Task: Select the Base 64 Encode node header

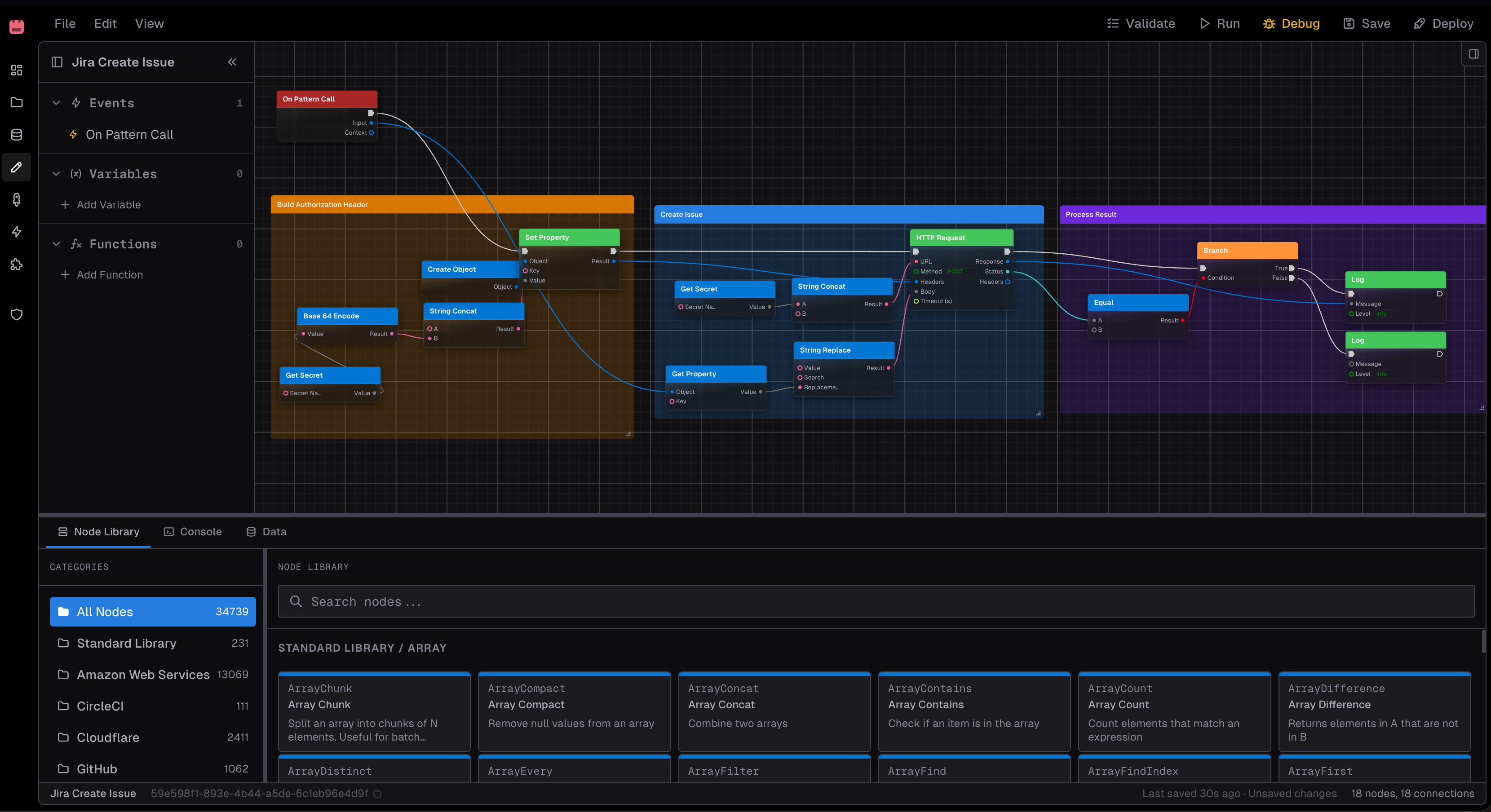Action: 347,316
